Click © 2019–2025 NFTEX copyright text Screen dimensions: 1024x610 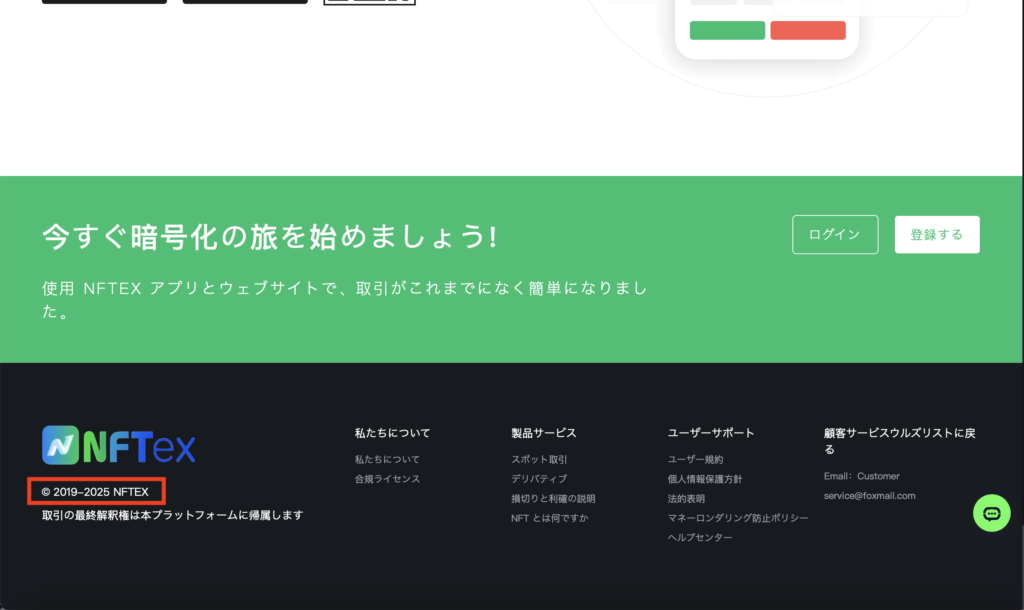95,492
